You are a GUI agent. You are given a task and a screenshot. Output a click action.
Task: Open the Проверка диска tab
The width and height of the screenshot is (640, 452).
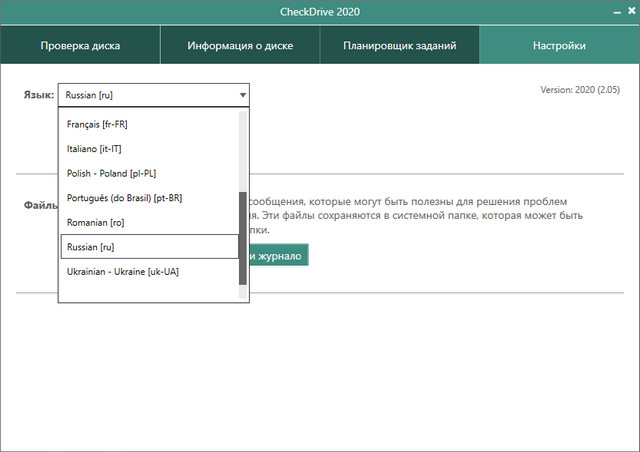[x=80, y=45]
